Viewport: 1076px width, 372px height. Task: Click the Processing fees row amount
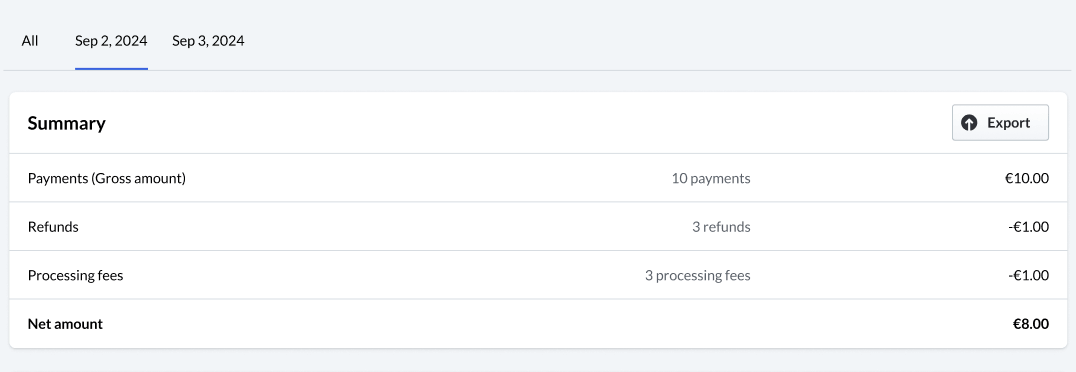coord(1029,276)
